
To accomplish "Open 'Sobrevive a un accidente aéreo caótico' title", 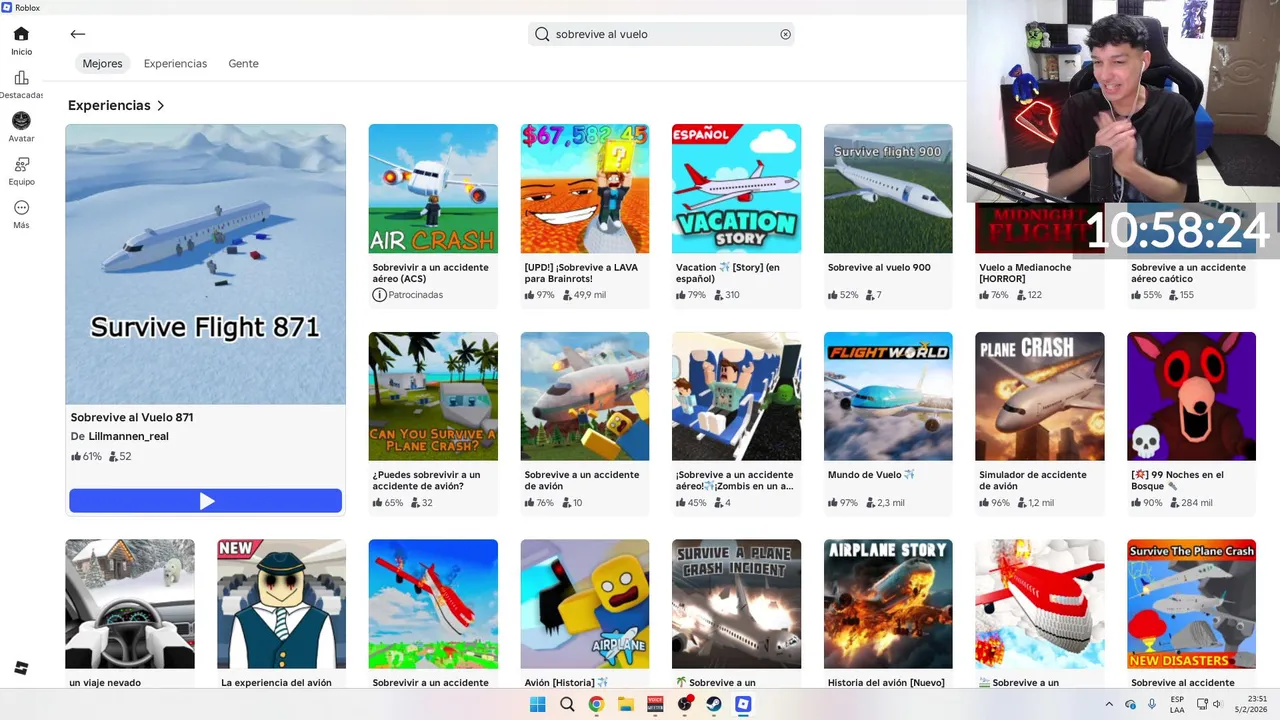I will [x=1188, y=273].
